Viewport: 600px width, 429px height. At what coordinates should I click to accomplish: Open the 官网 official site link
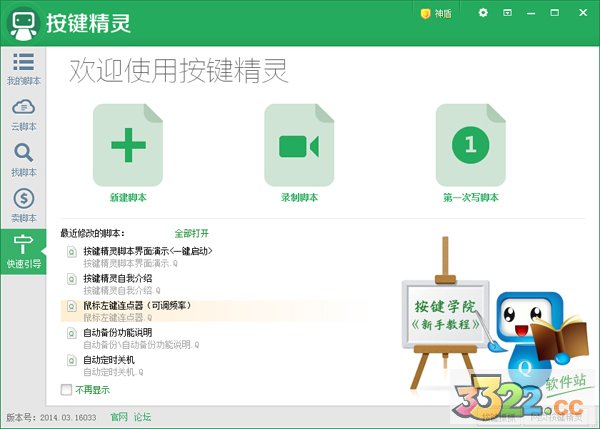(x=119, y=417)
